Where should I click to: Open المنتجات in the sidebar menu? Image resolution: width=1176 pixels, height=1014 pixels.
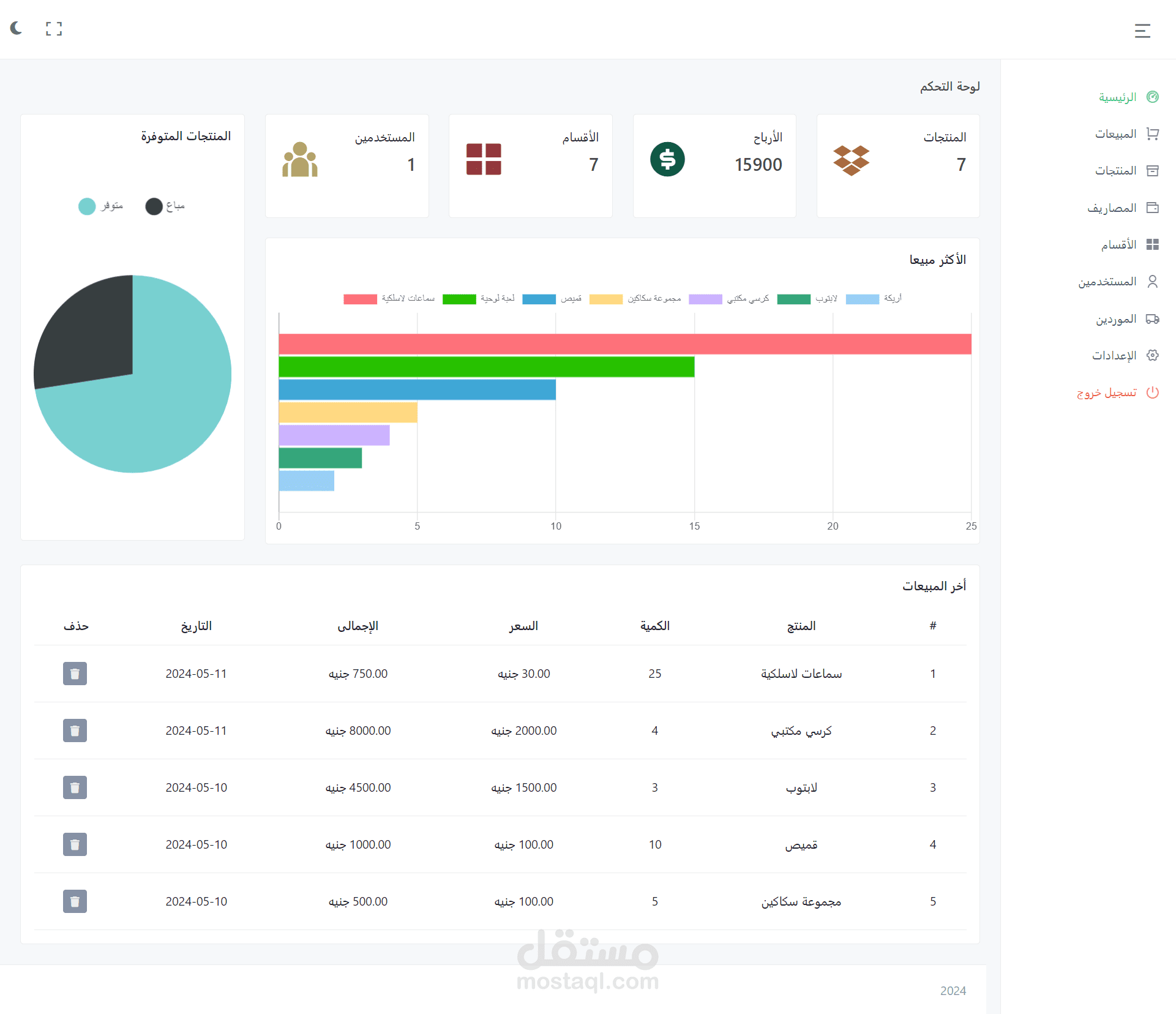tap(1115, 171)
